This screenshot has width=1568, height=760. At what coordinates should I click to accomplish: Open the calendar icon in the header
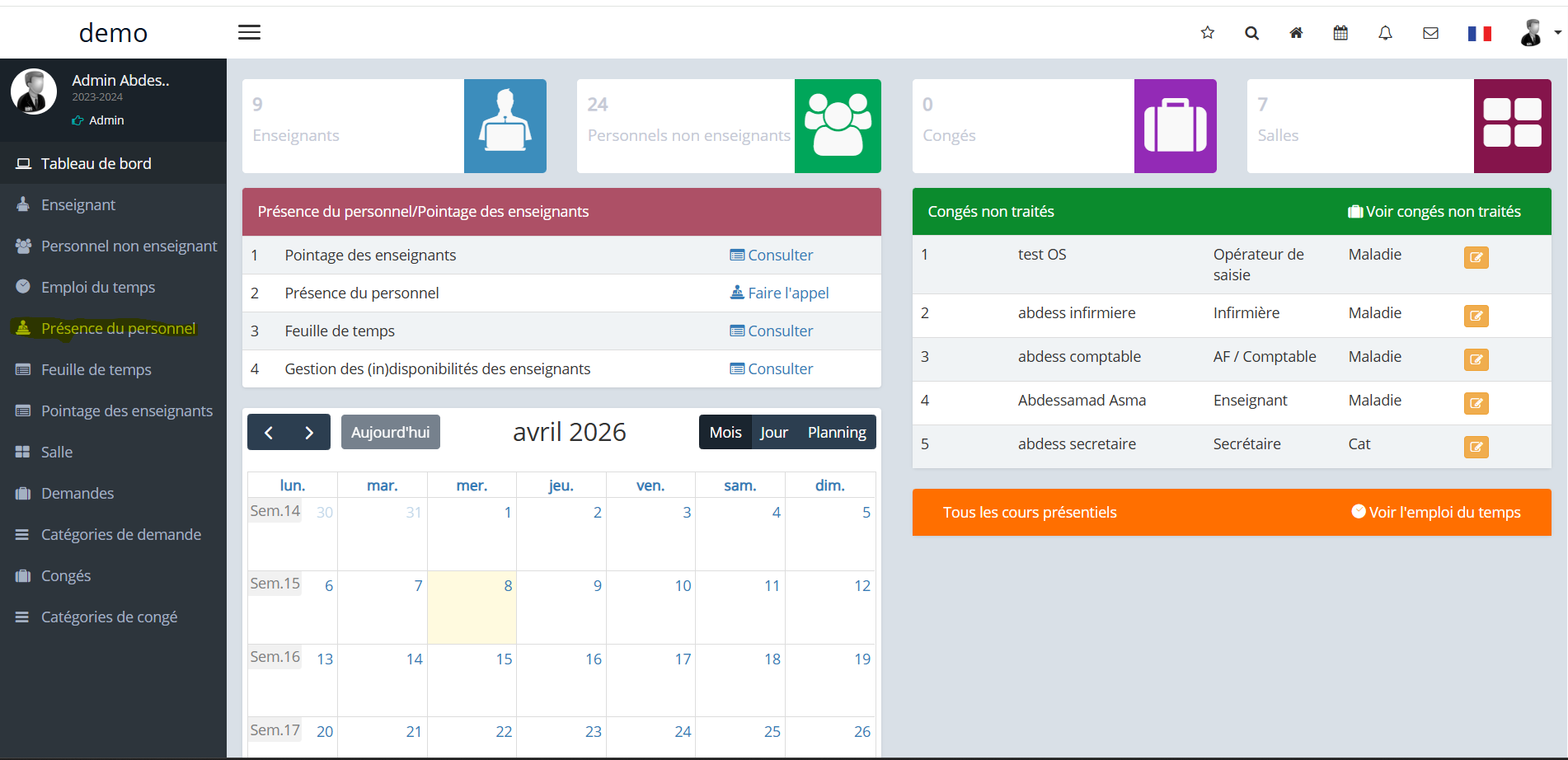1340,33
